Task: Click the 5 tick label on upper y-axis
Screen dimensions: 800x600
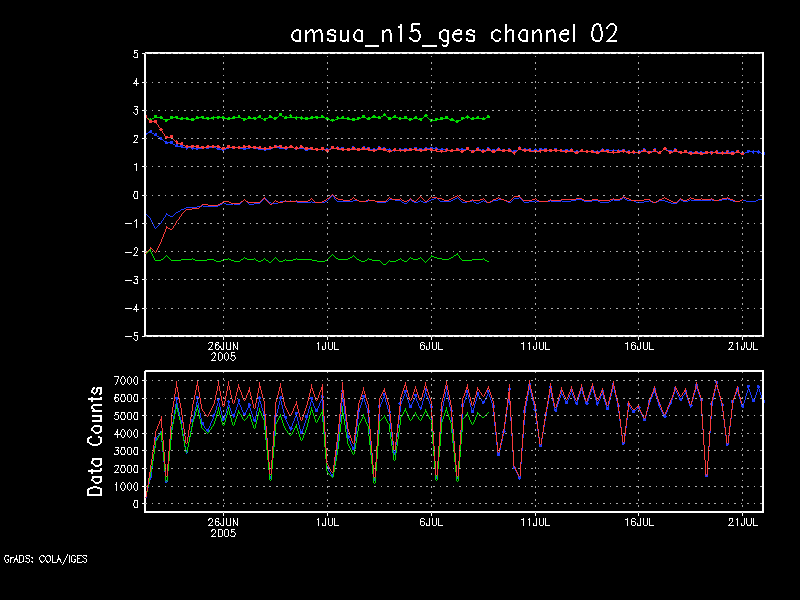Action: (135, 55)
